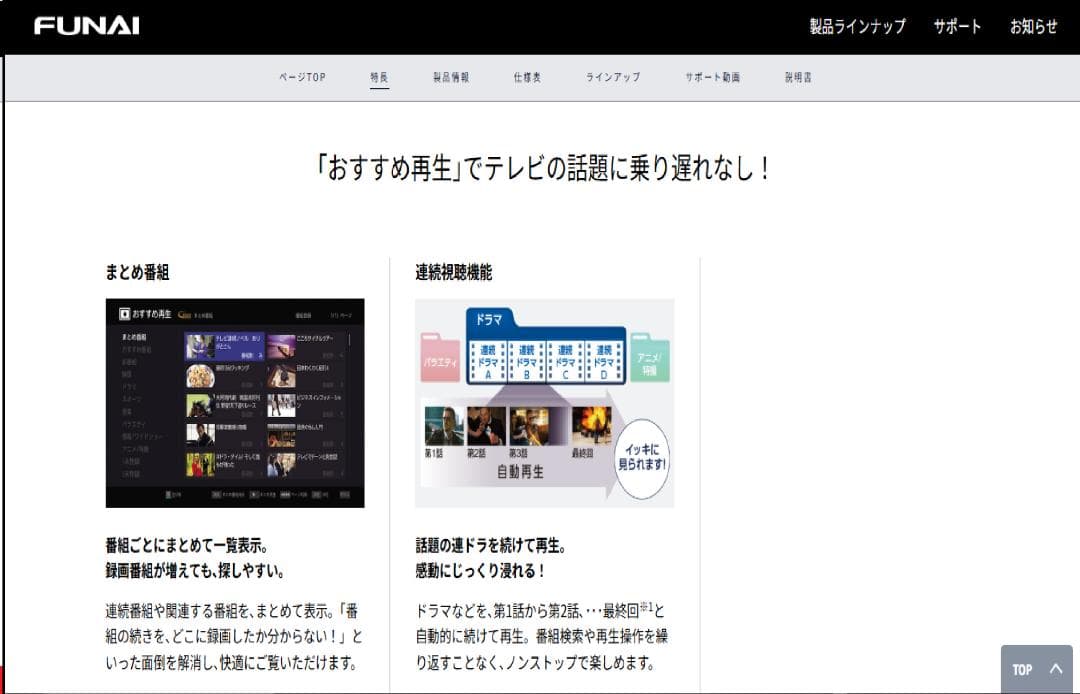This screenshot has height=694, width=1080.
Task: Select the 連続ドラマD block
Action: [x=603, y=359]
